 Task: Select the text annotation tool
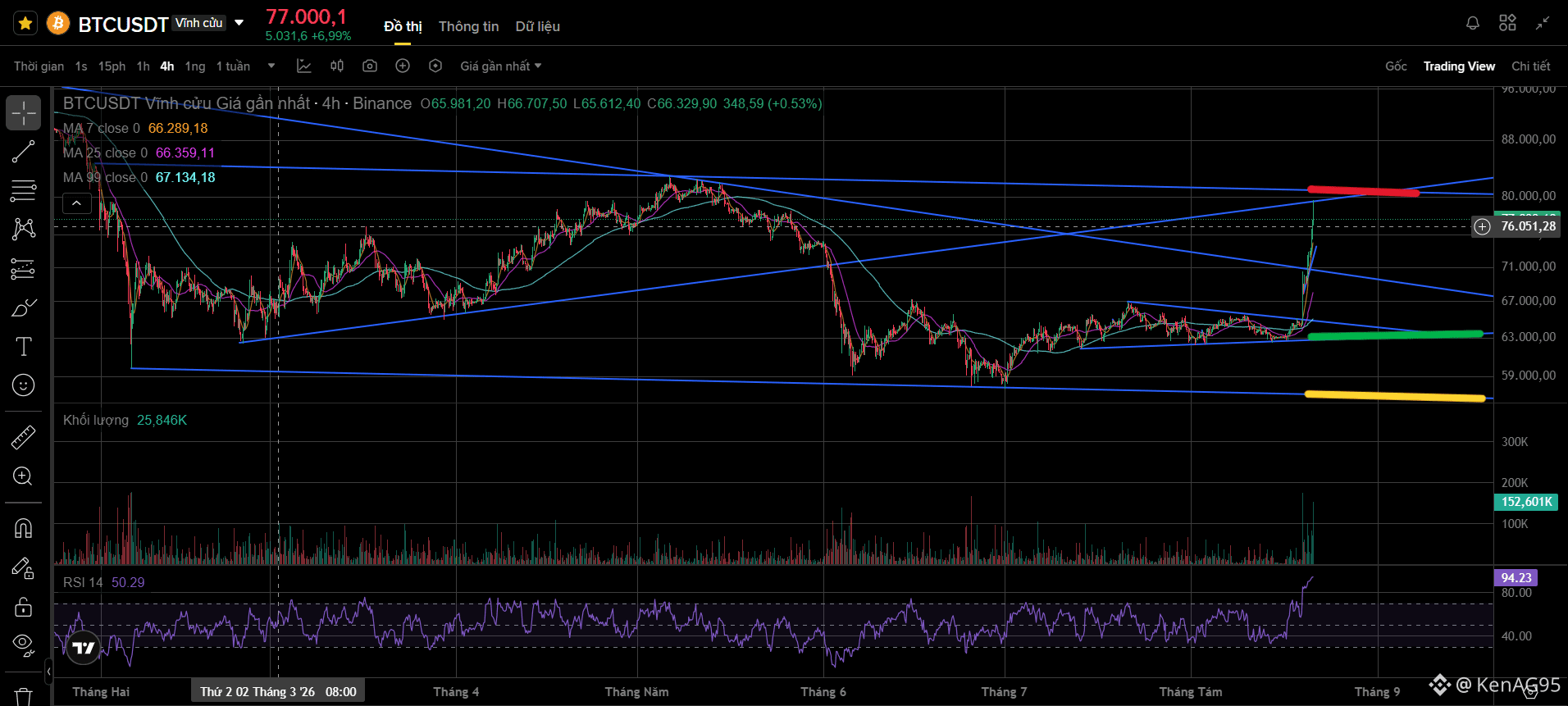coord(24,346)
